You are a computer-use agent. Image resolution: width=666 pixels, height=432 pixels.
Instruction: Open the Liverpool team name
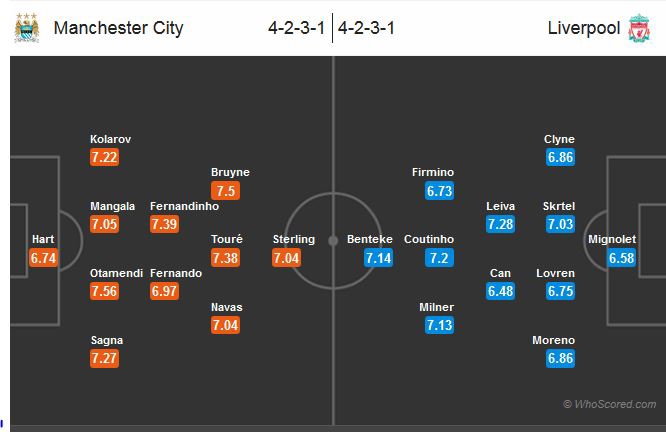(583, 27)
